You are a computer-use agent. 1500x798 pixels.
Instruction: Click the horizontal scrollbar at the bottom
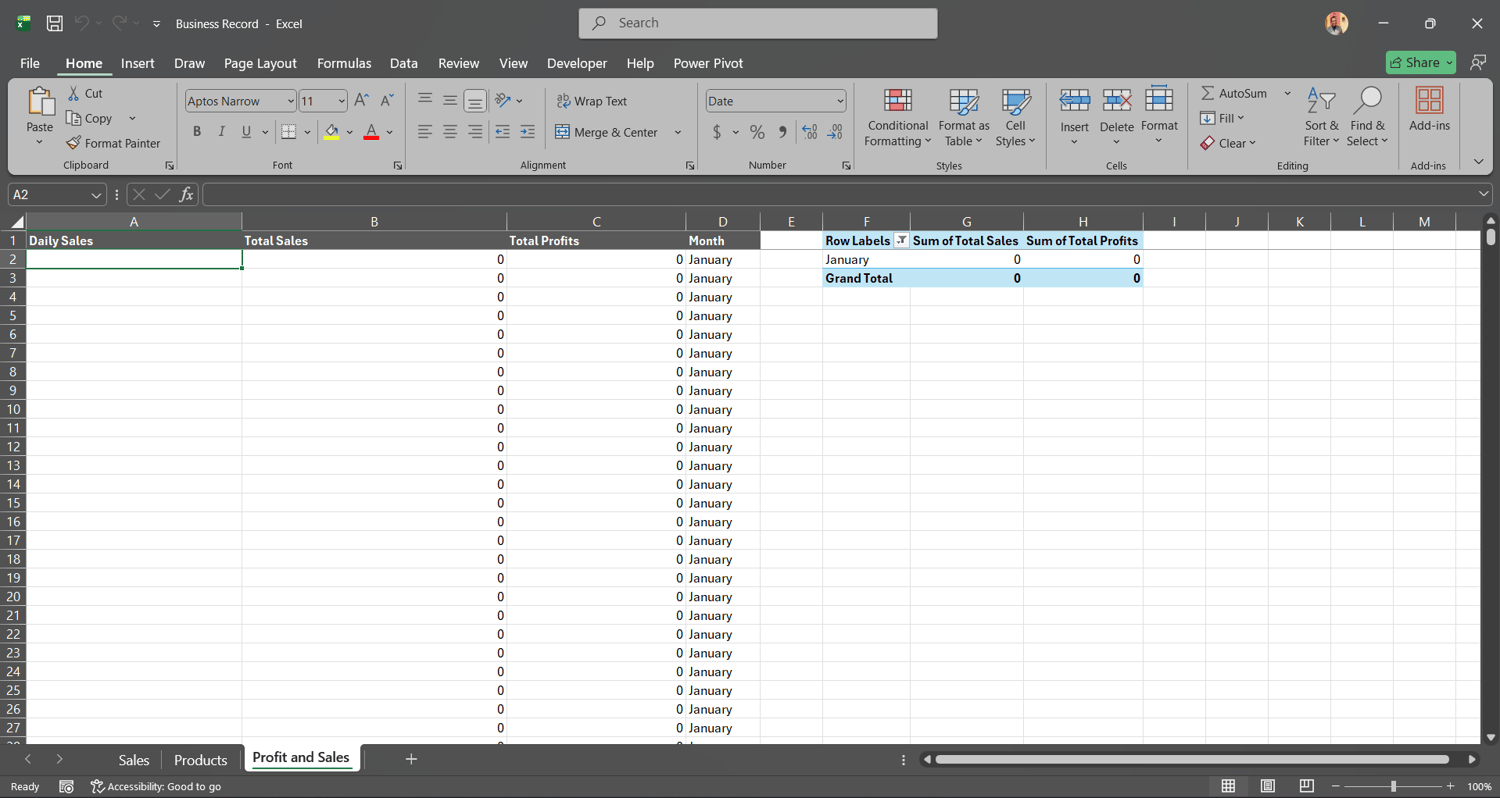[x=1191, y=760]
